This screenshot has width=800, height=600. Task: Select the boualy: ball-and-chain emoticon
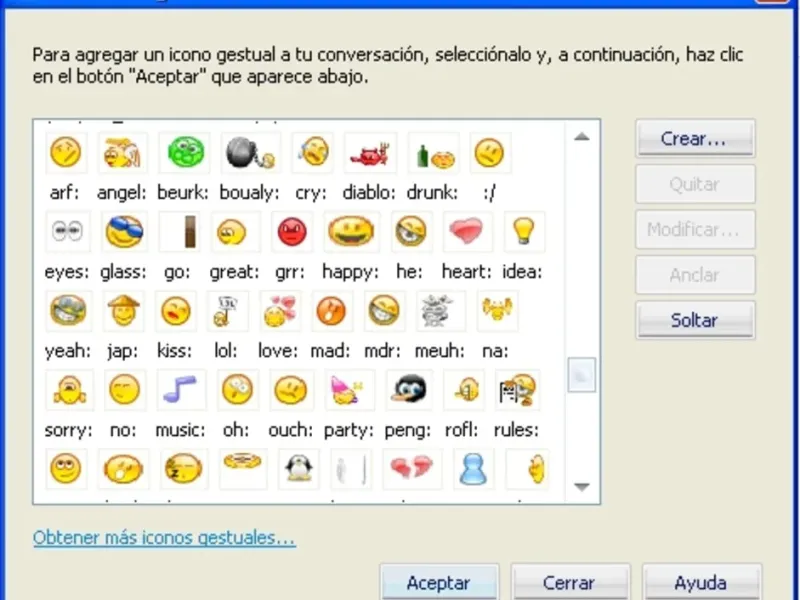tap(251, 153)
